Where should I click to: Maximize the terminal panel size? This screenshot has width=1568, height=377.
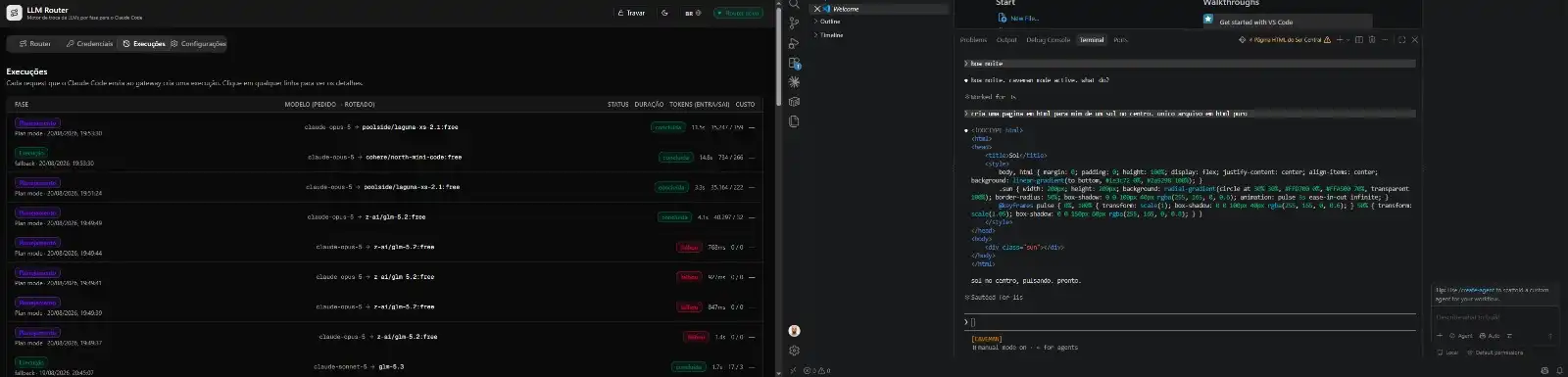[1401, 40]
